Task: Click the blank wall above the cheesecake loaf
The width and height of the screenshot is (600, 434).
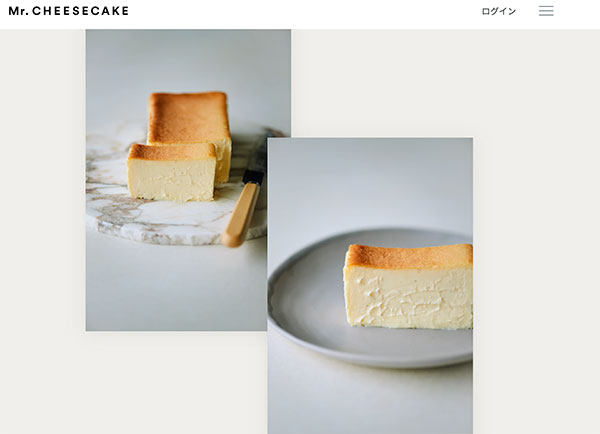Action: 188,59
